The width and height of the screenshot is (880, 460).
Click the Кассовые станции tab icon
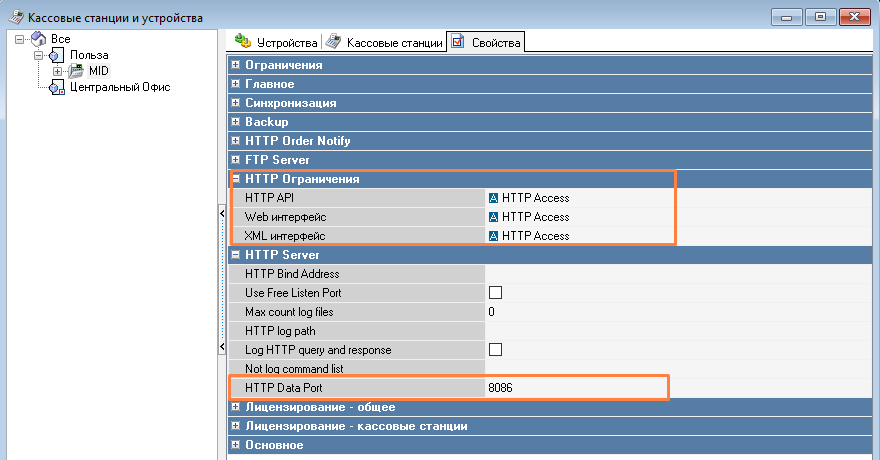(x=333, y=41)
